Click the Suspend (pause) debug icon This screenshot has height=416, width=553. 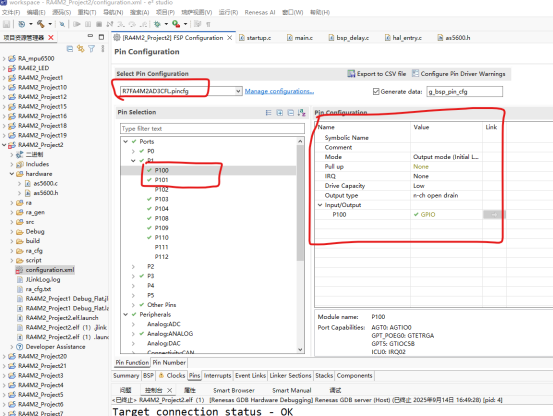click(x=88, y=24)
